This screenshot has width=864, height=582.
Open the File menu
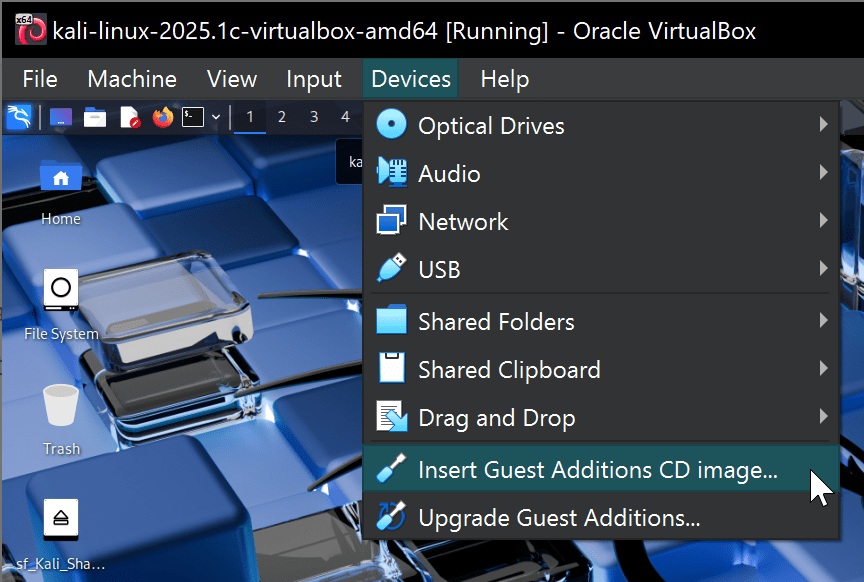(40, 79)
